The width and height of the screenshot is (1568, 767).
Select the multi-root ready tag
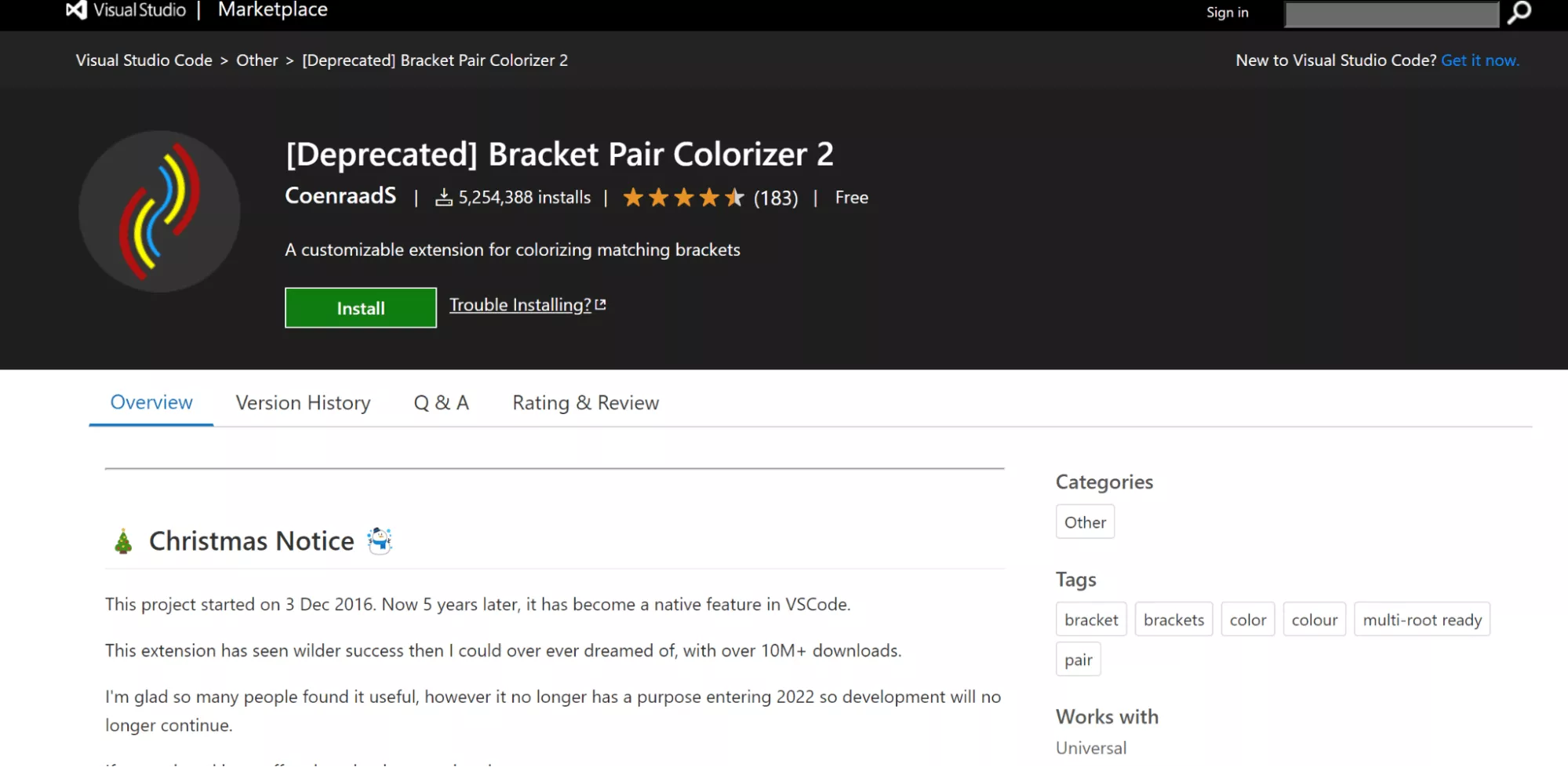1421,620
